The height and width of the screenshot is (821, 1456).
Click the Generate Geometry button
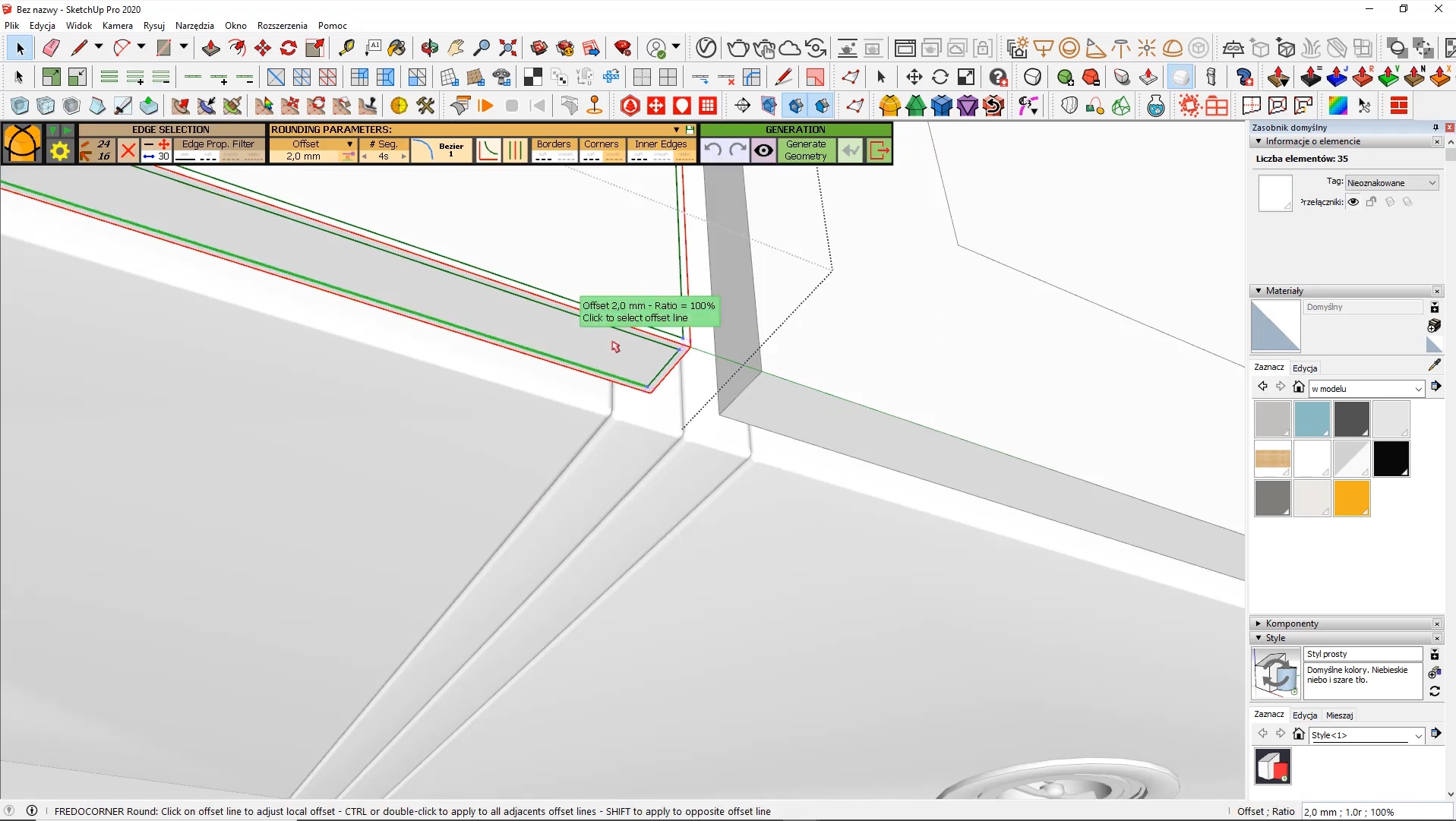(805, 150)
